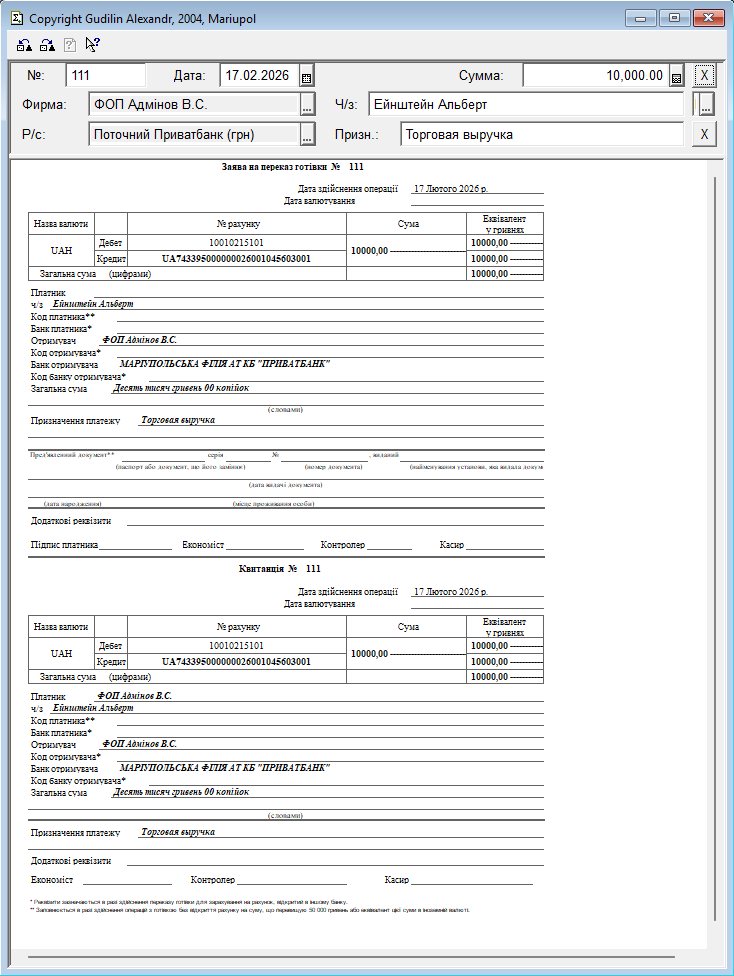
Task: Focus the Дата field showing 17.02.2026
Action: point(258,75)
